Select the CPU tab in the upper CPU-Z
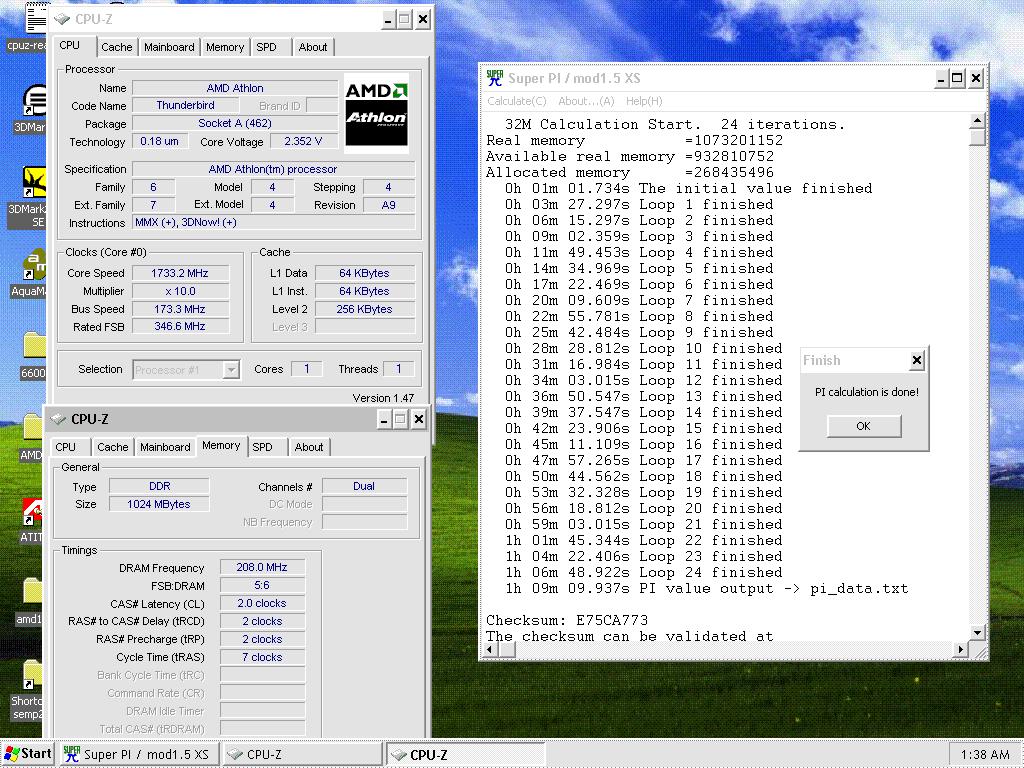The image size is (1024, 768). pyautogui.click(x=69, y=45)
